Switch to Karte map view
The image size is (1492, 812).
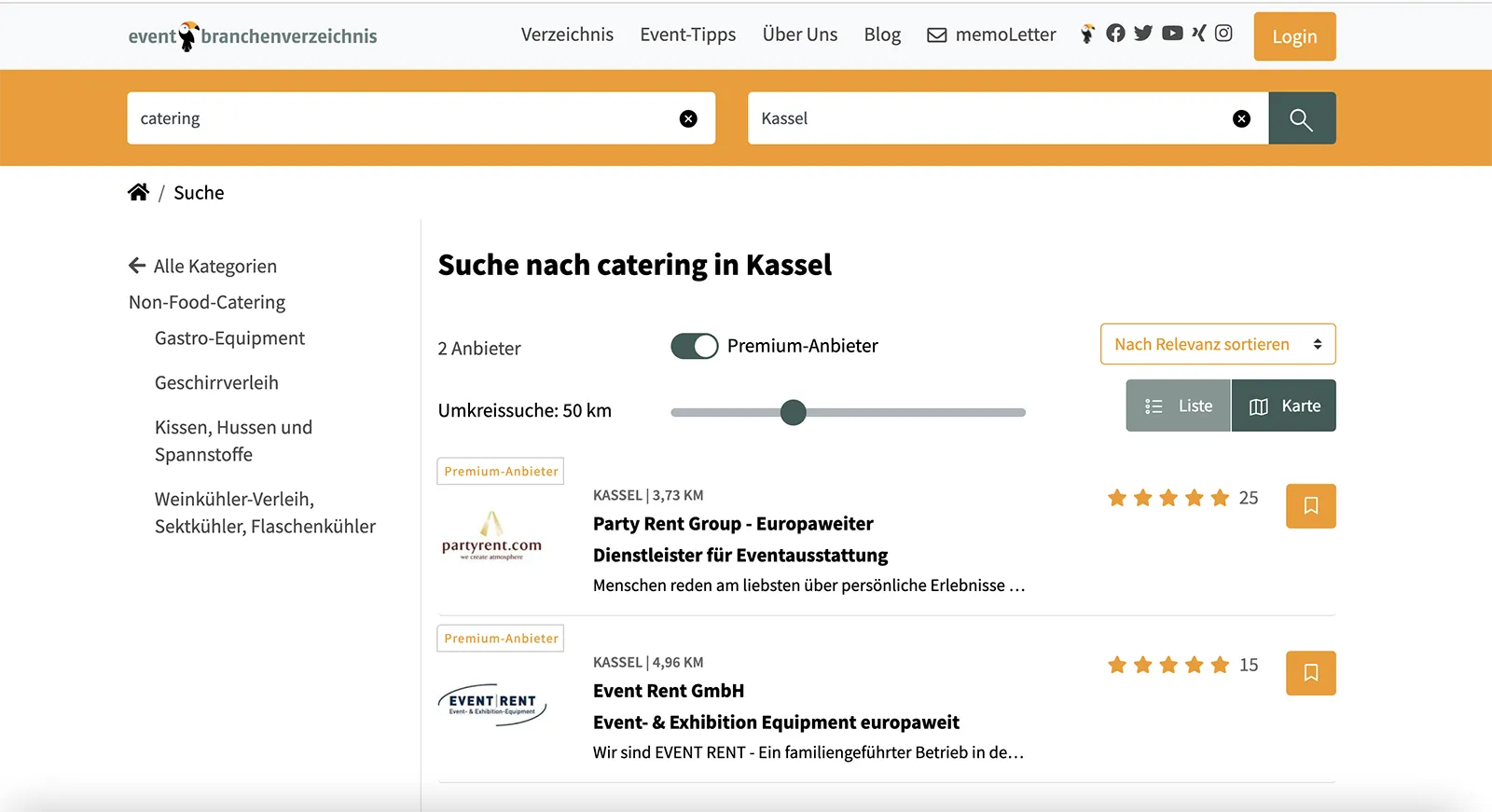(1284, 406)
